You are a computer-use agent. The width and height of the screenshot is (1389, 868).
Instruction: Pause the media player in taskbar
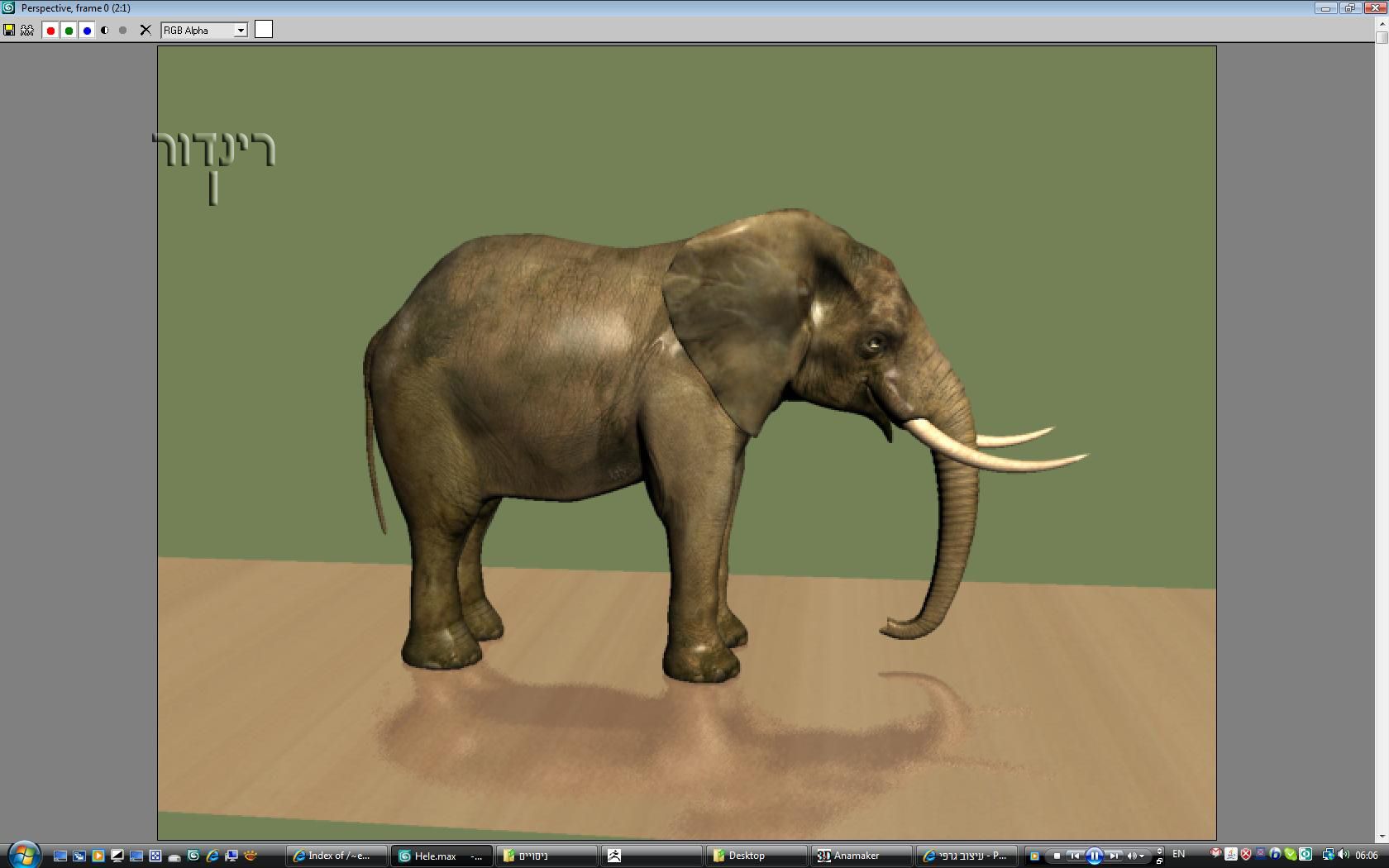1094,856
